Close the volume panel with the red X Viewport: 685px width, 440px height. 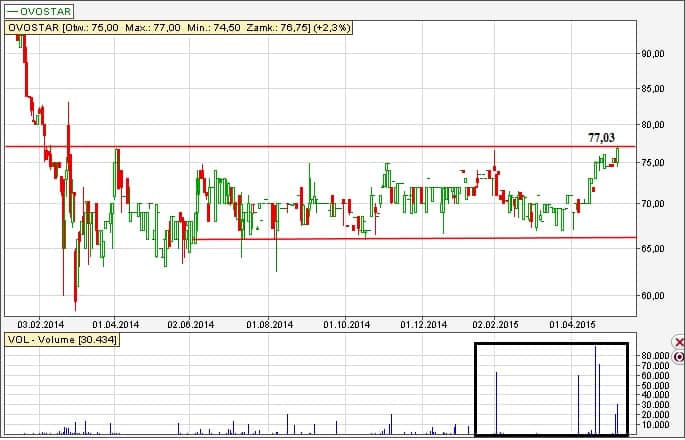coord(679,342)
